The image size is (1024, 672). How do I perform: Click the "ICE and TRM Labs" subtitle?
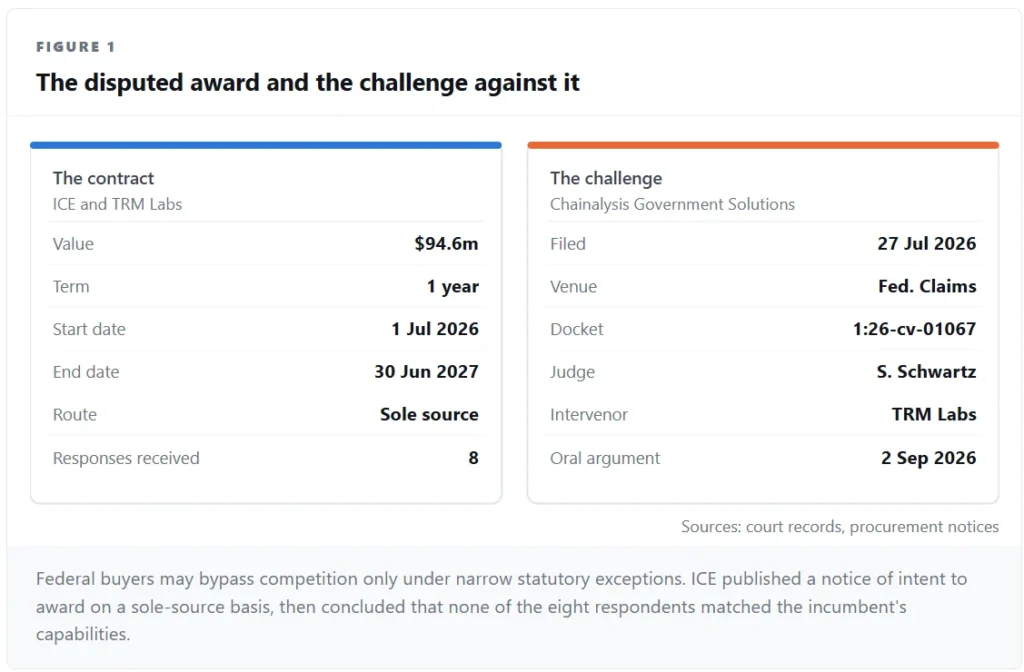pyautogui.click(x=118, y=204)
